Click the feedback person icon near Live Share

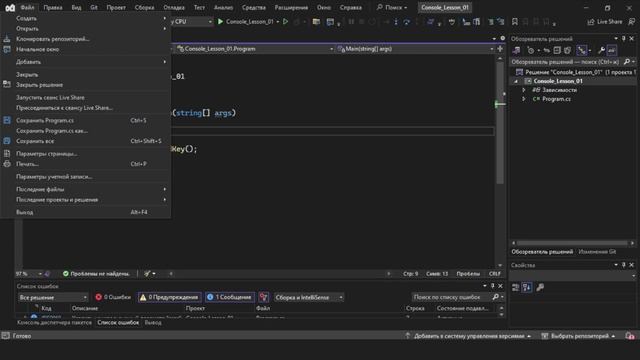tap(631, 22)
